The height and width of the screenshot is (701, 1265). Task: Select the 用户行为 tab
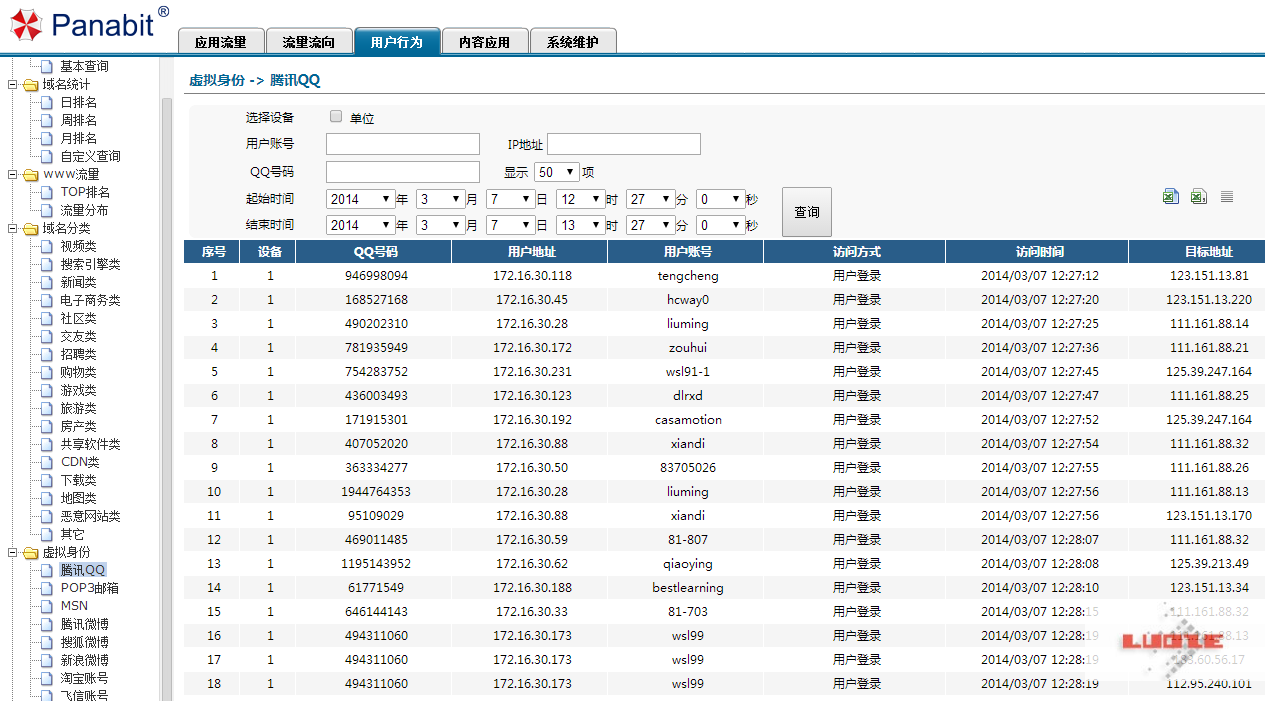pyautogui.click(x=397, y=41)
